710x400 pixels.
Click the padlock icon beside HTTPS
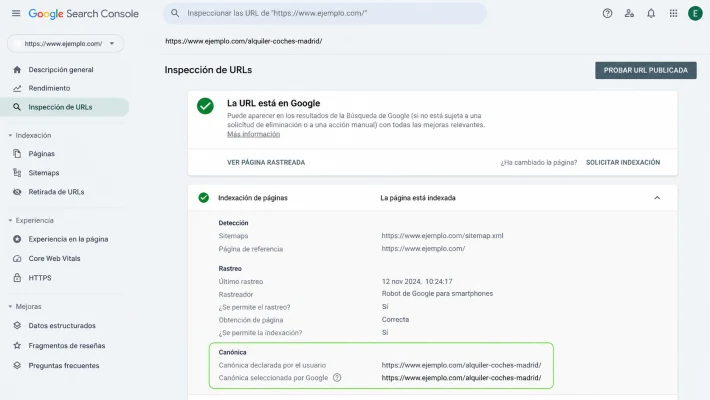[17, 278]
